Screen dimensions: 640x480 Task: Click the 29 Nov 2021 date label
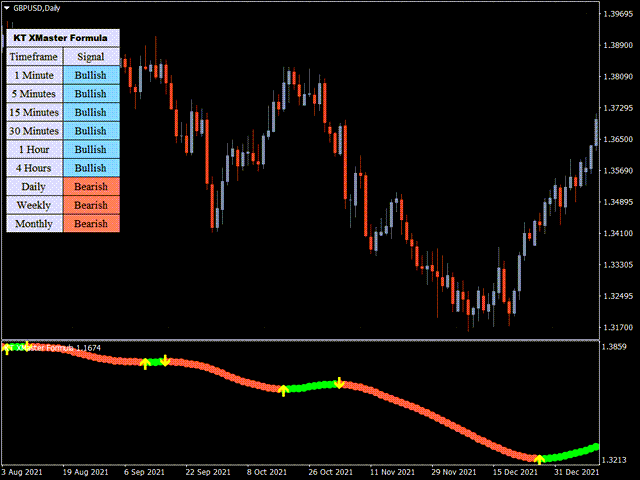click(453, 472)
